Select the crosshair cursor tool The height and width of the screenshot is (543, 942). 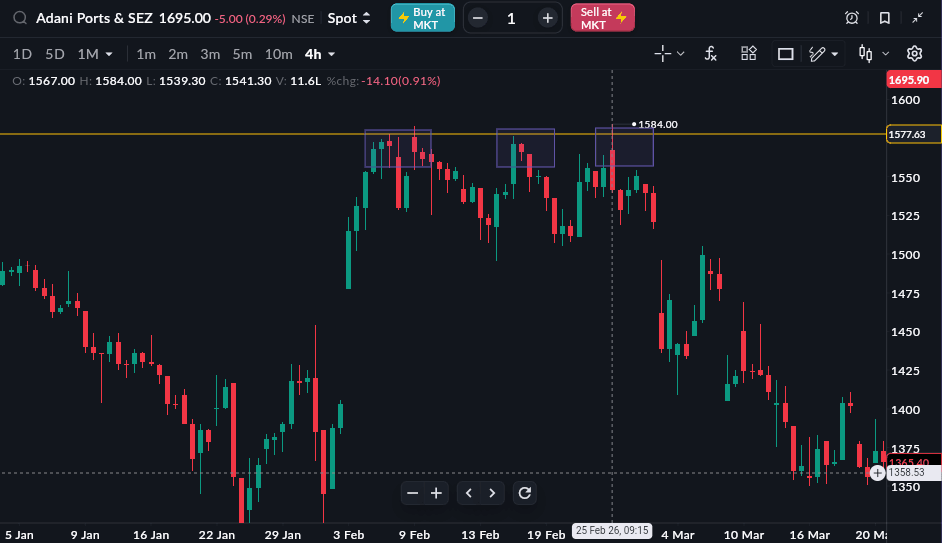(663, 53)
